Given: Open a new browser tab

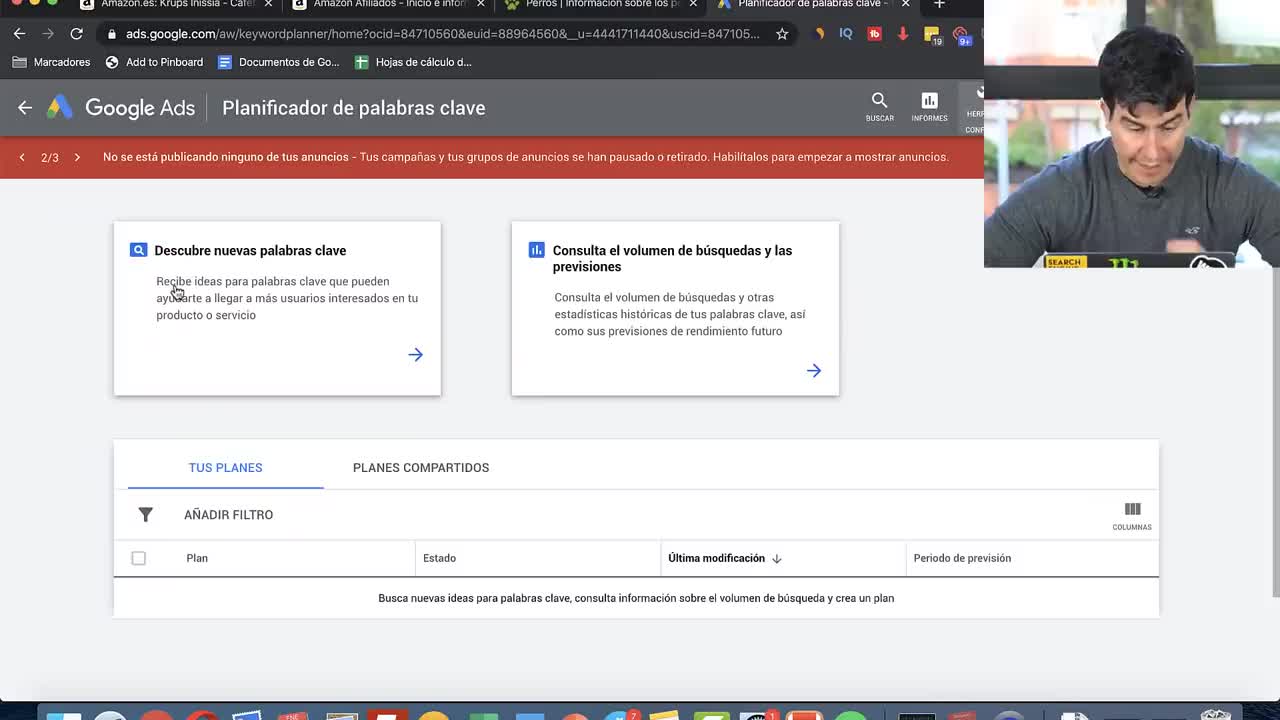Looking at the screenshot, I should (939, 4).
